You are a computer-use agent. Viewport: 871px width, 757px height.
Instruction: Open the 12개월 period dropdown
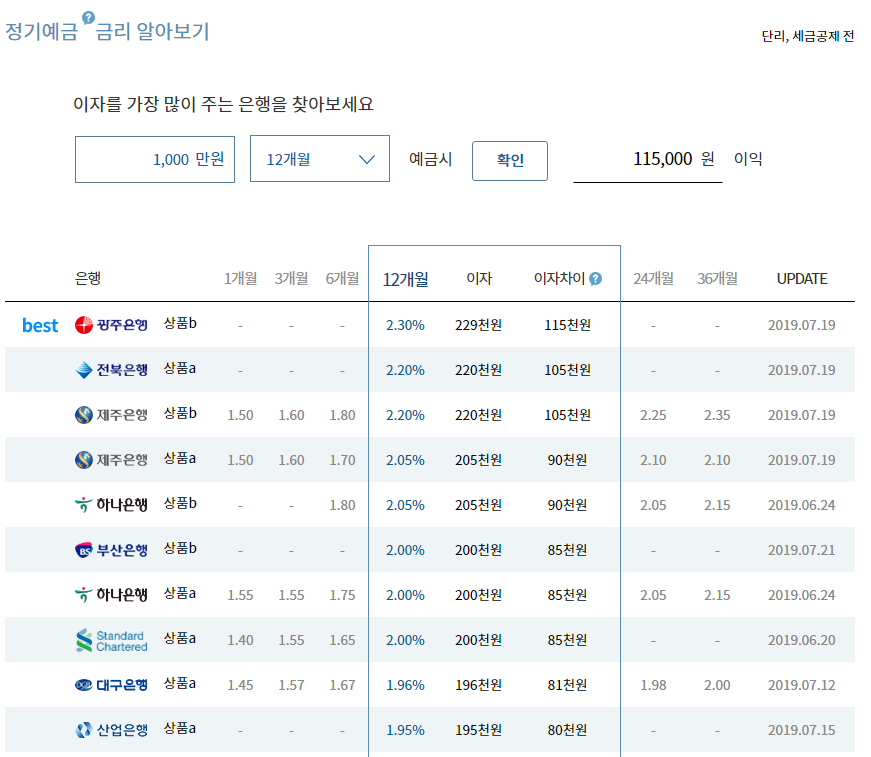pyautogui.click(x=320, y=159)
